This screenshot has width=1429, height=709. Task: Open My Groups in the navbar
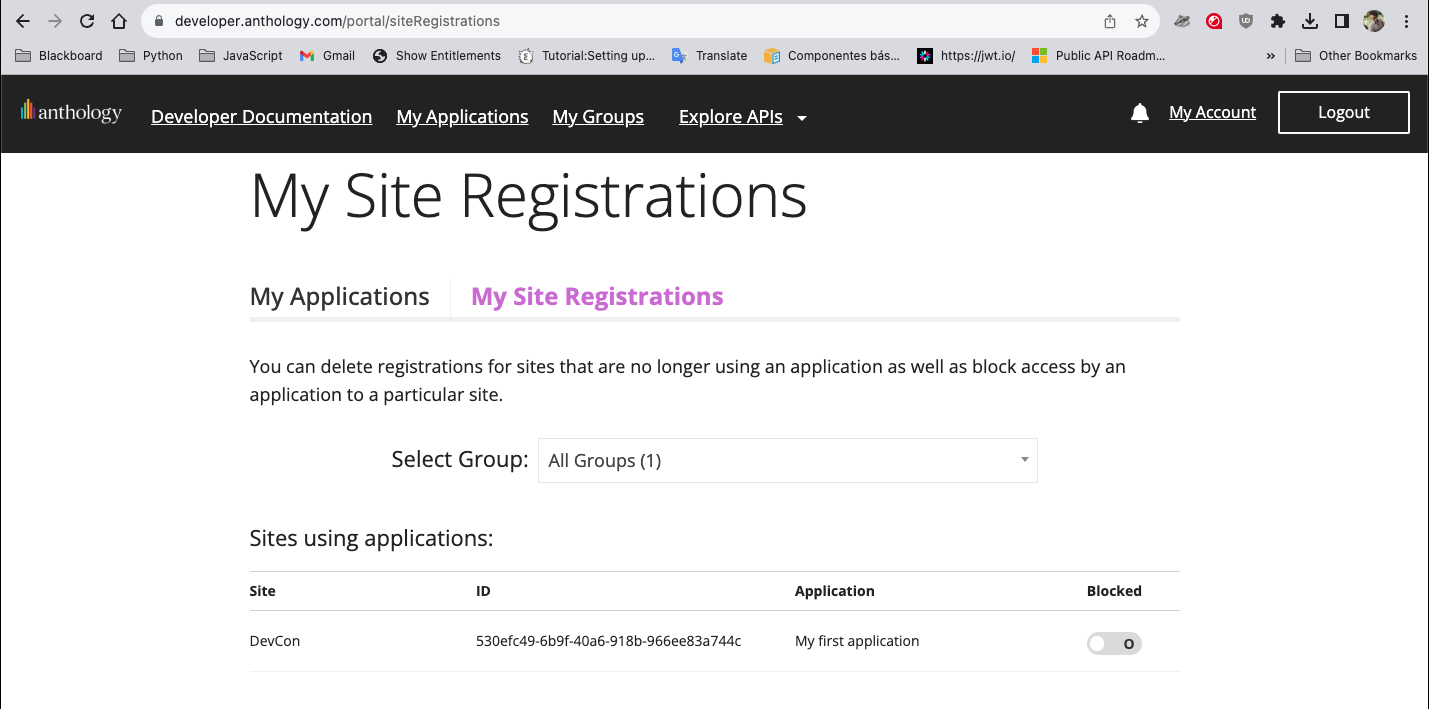tap(598, 117)
